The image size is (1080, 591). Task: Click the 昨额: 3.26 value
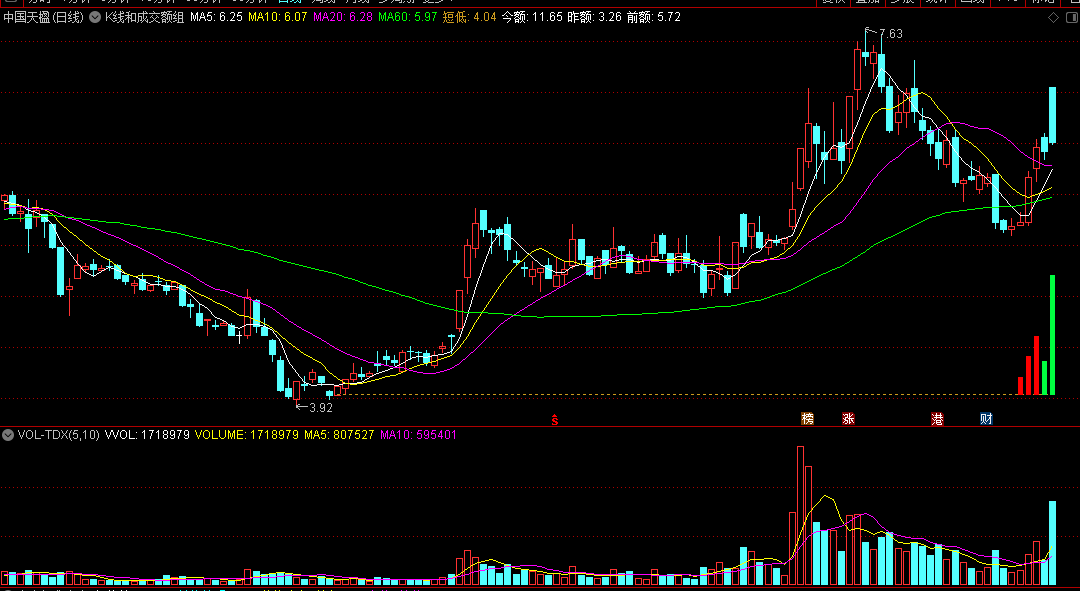pyautogui.click(x=594, y=17)
